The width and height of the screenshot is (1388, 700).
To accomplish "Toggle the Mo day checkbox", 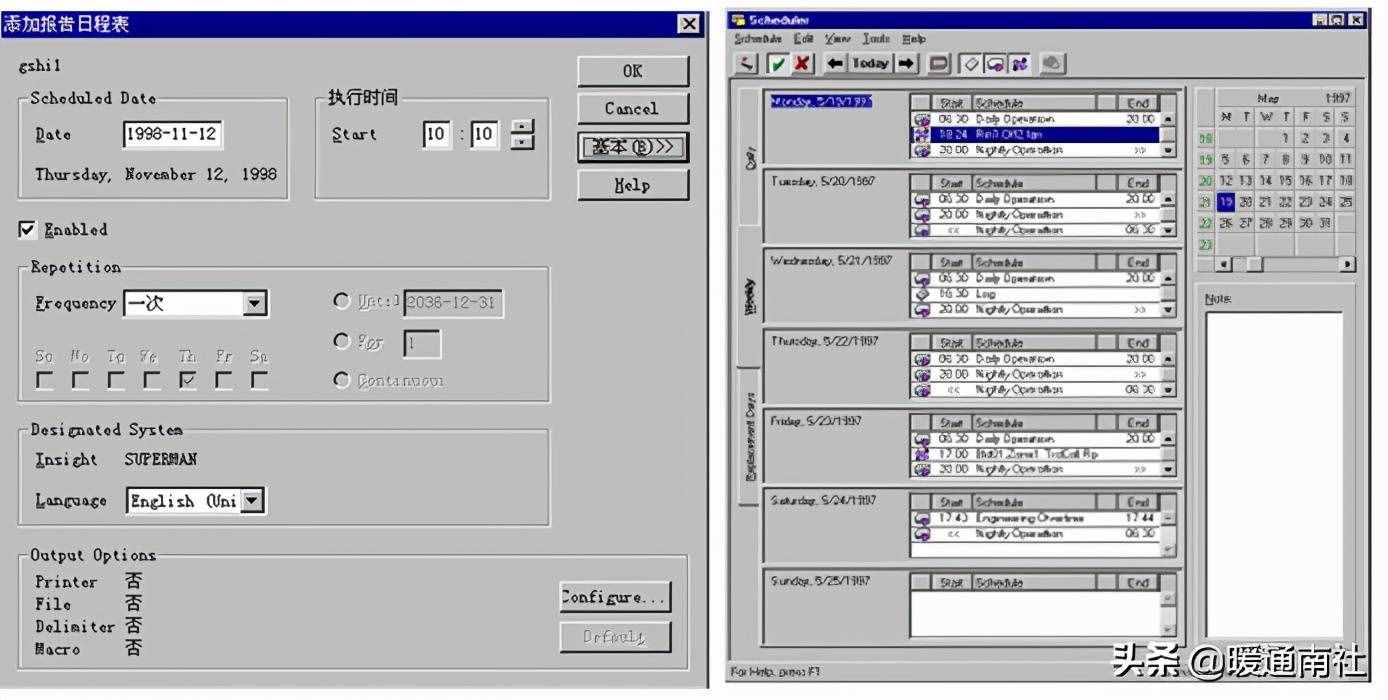I will [x=81, y=380].
